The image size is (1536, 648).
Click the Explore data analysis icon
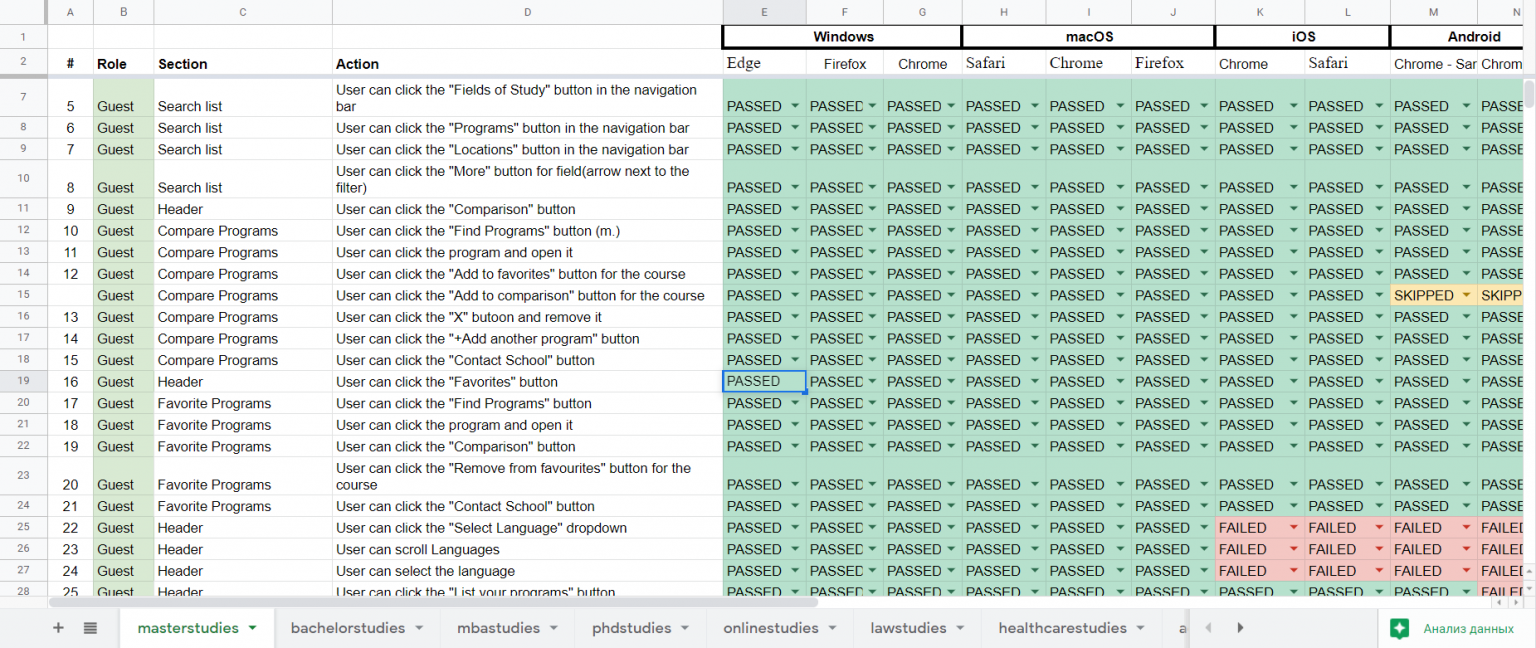pos(1400,628)
